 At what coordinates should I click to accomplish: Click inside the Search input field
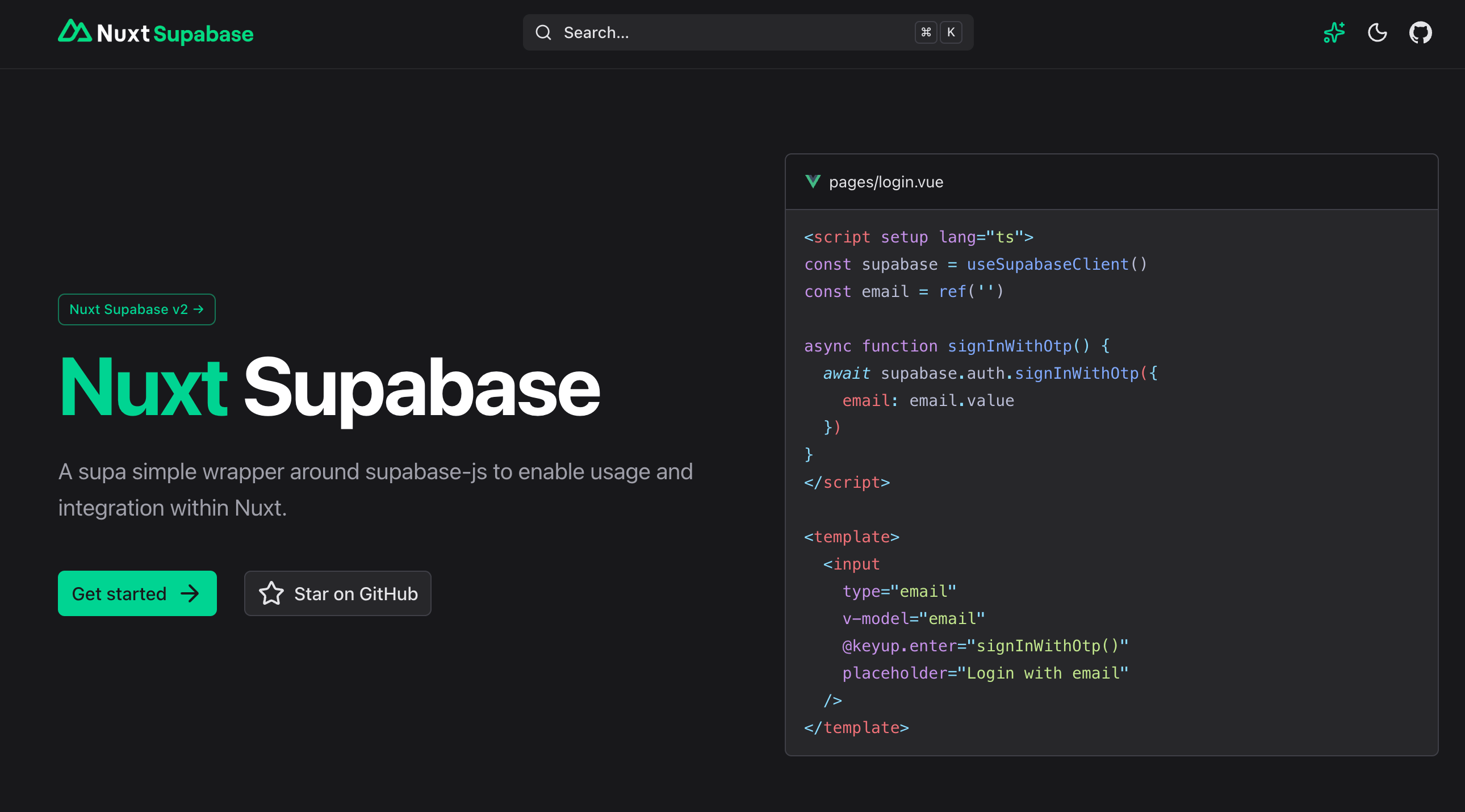click(x=683, y=32)
